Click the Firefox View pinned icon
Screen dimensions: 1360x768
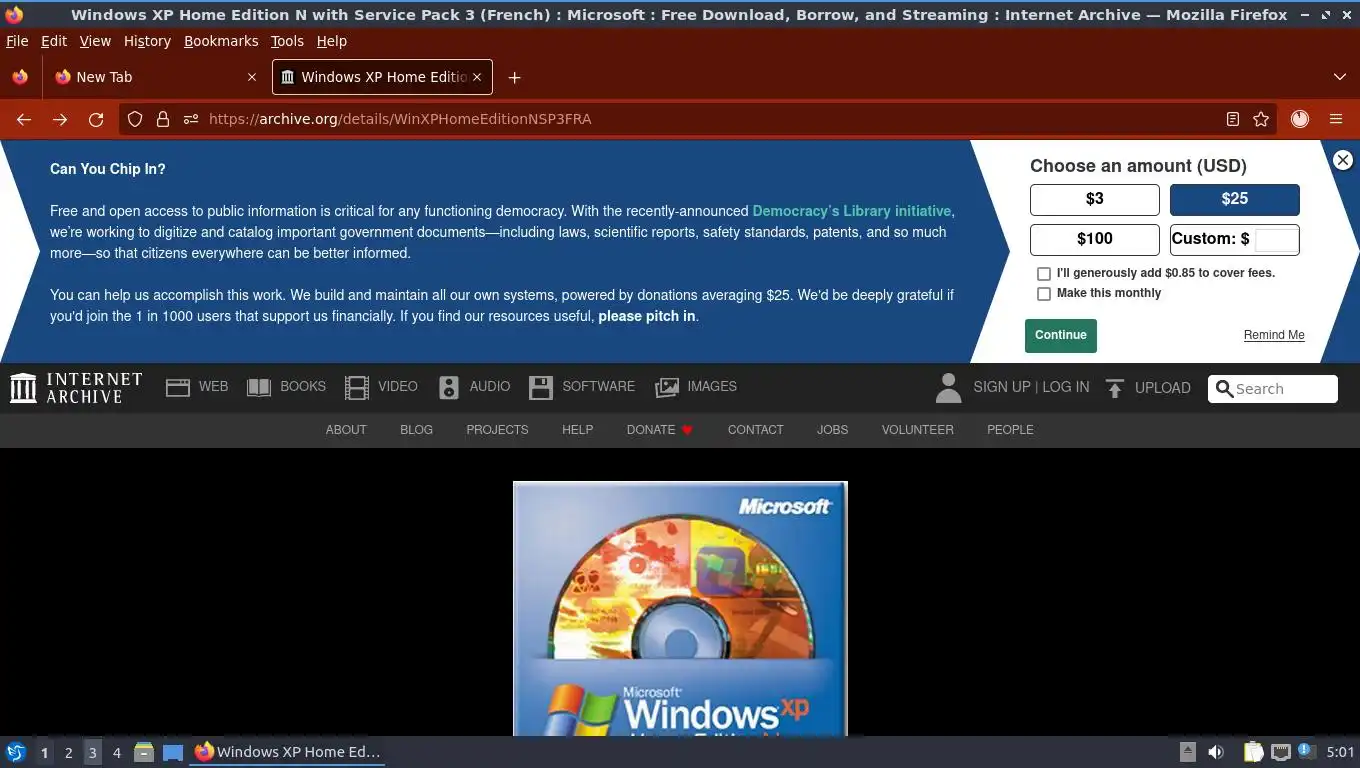[20, 77]
